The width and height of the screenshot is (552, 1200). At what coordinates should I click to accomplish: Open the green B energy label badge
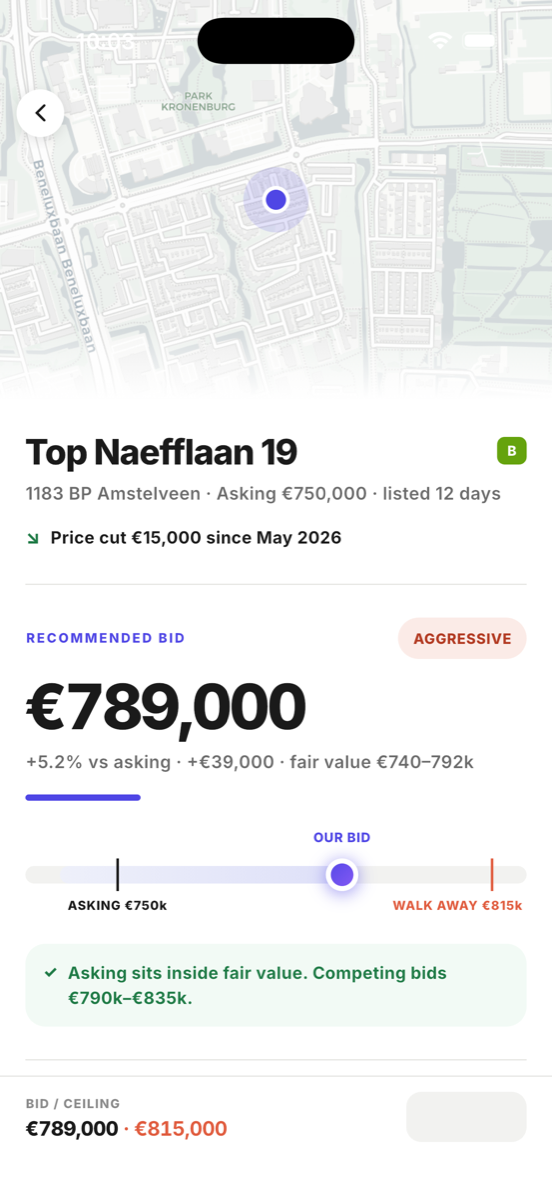pos(512,451)
